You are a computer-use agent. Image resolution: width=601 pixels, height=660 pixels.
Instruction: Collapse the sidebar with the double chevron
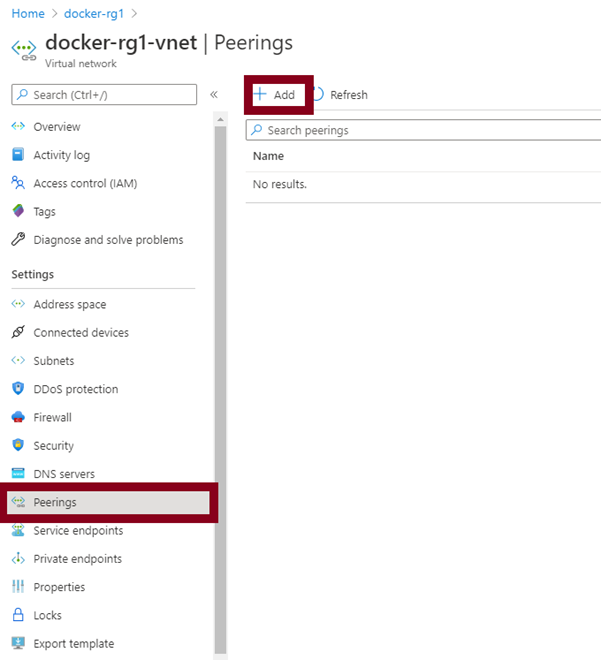[214, 94]
